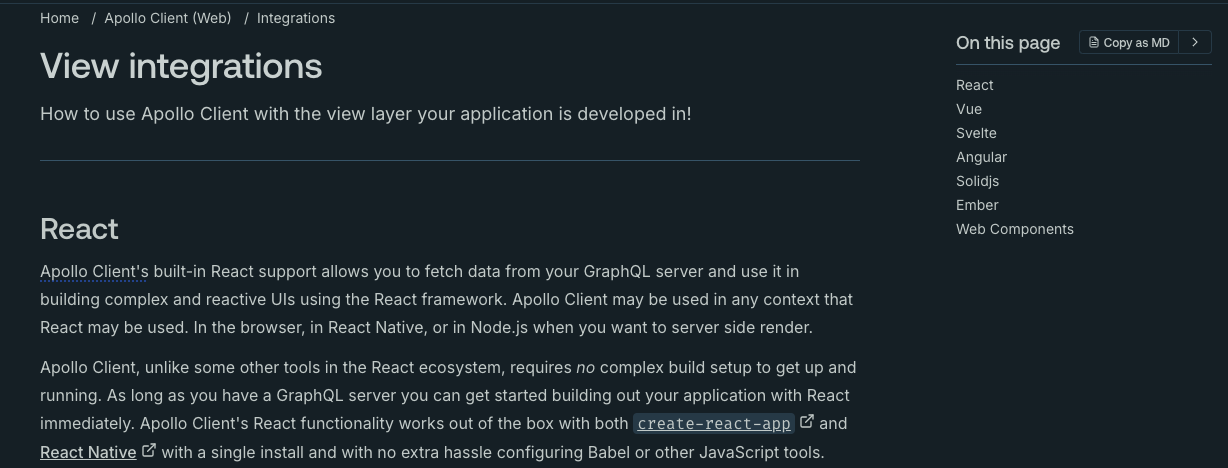Click the React section heading
Screen dimensions: 1228x468
coord(79,229)
